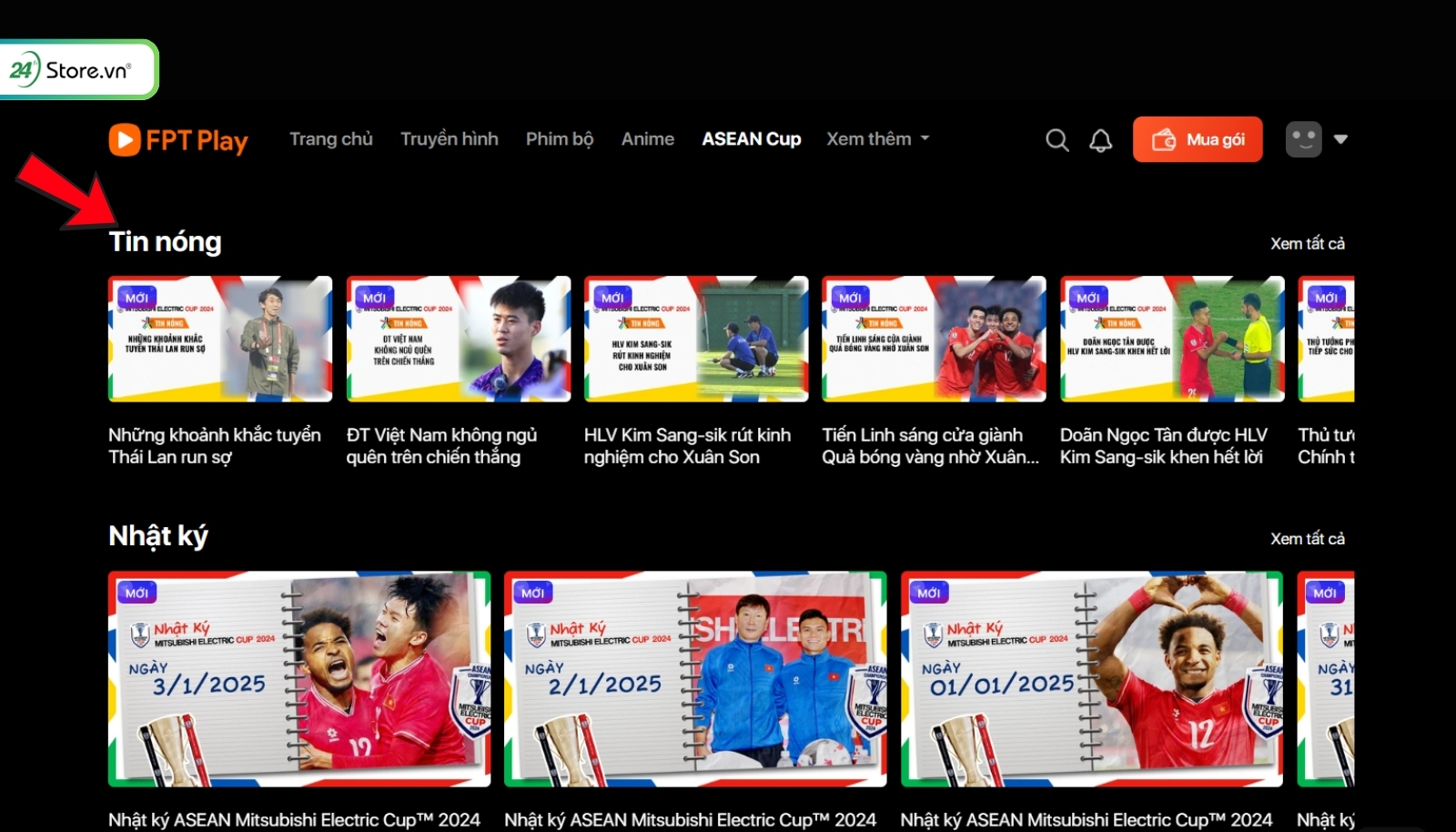Go to Trang chủ tab
1456x832 pixels.
click(331, 138)
